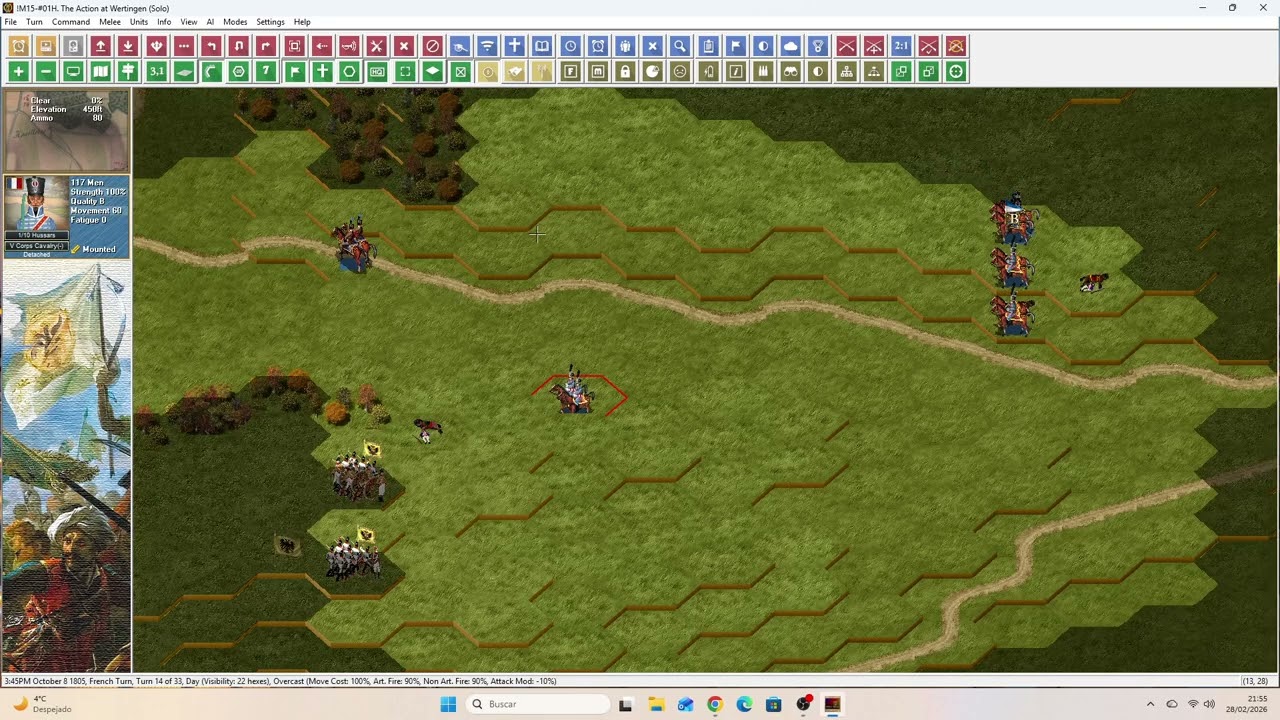Toggle the olive italic i info button
Screen dimensions: 1280x720
(736, 72)
